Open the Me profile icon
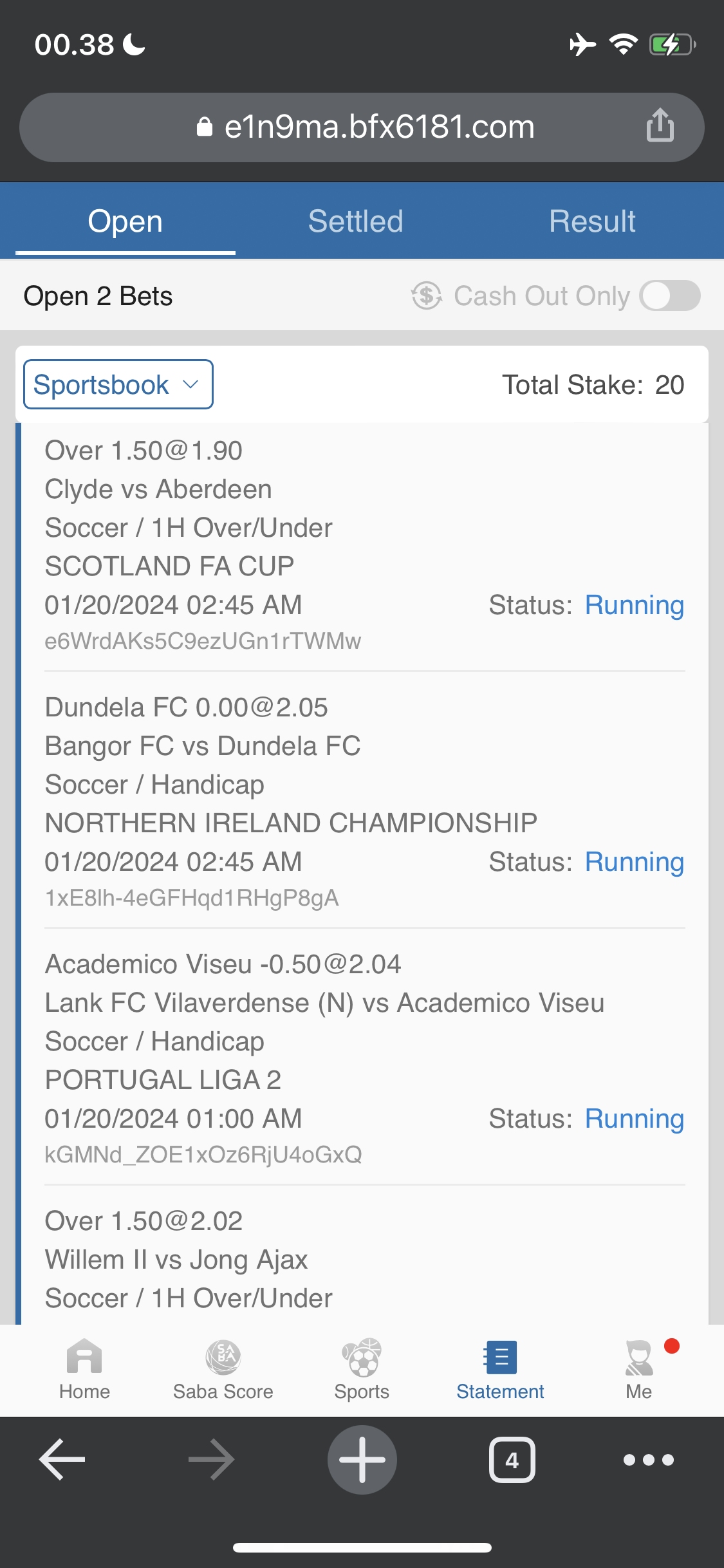 point(638,1358)
